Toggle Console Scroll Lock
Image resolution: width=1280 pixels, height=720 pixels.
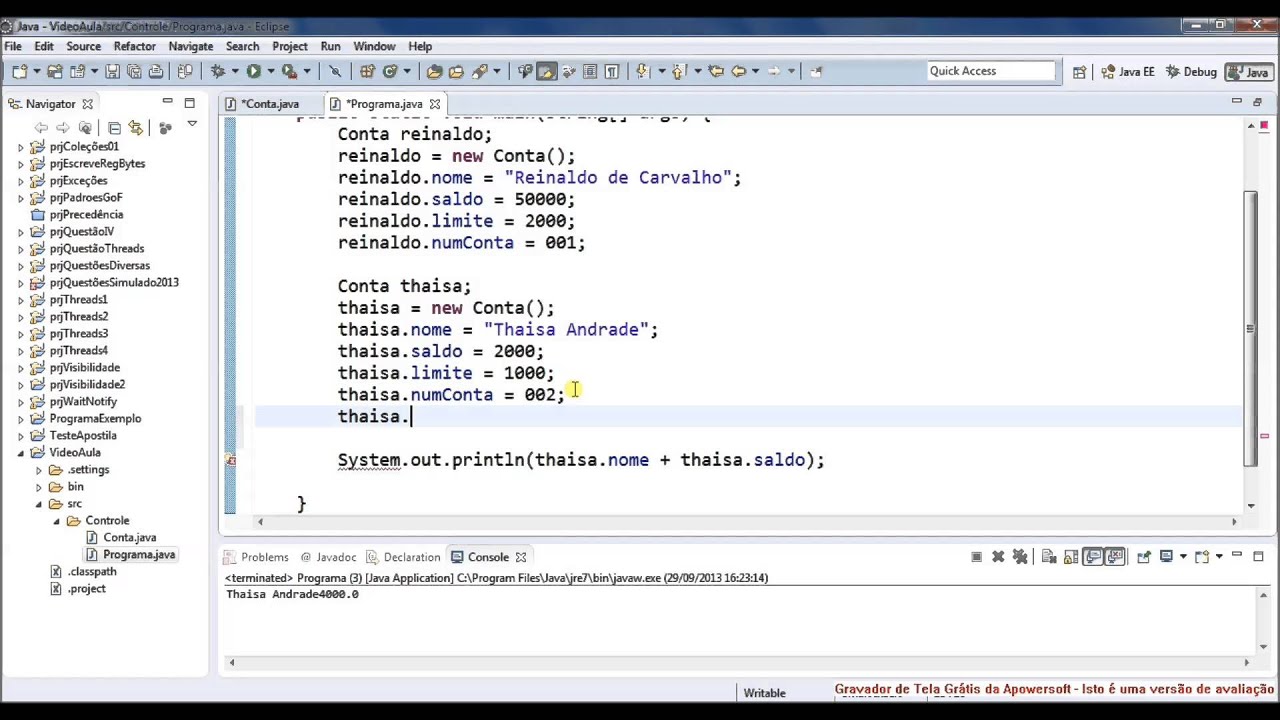(x=1071, y=557)
